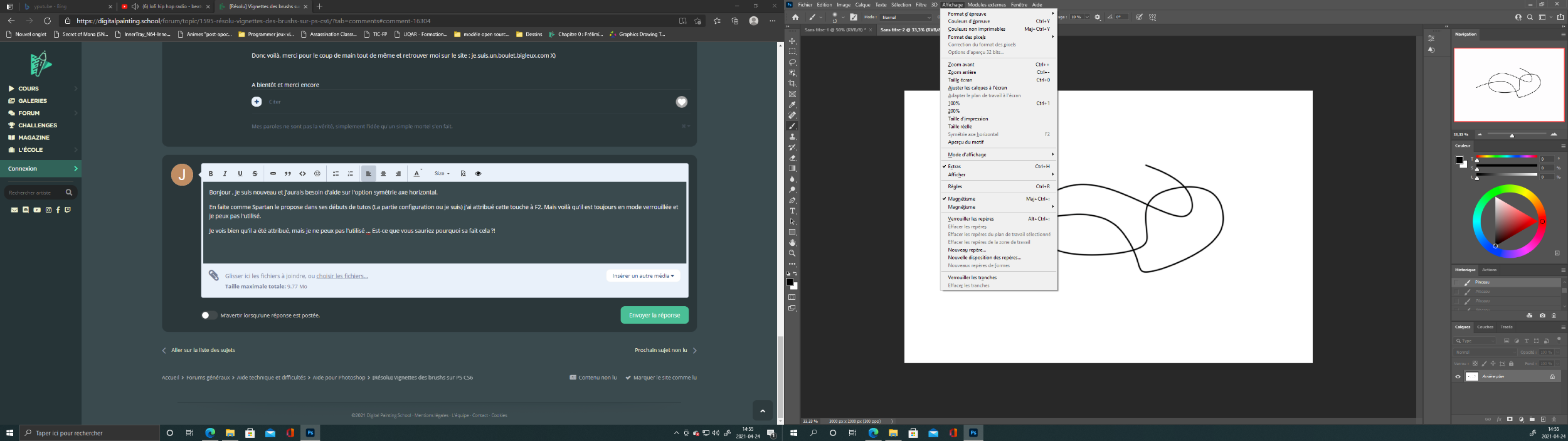Pick the Eraser tool
The image size is (1568, 441).
(792, 158)
